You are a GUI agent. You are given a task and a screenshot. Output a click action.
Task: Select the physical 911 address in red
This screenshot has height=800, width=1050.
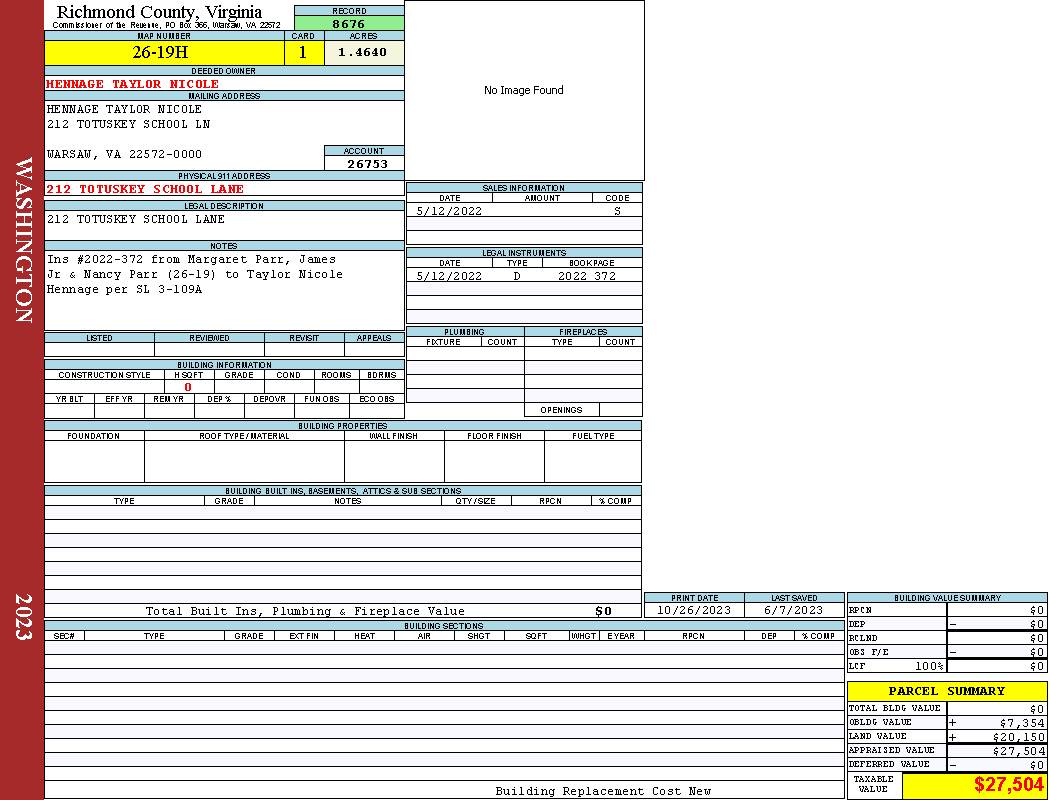(x=145, y=189)
